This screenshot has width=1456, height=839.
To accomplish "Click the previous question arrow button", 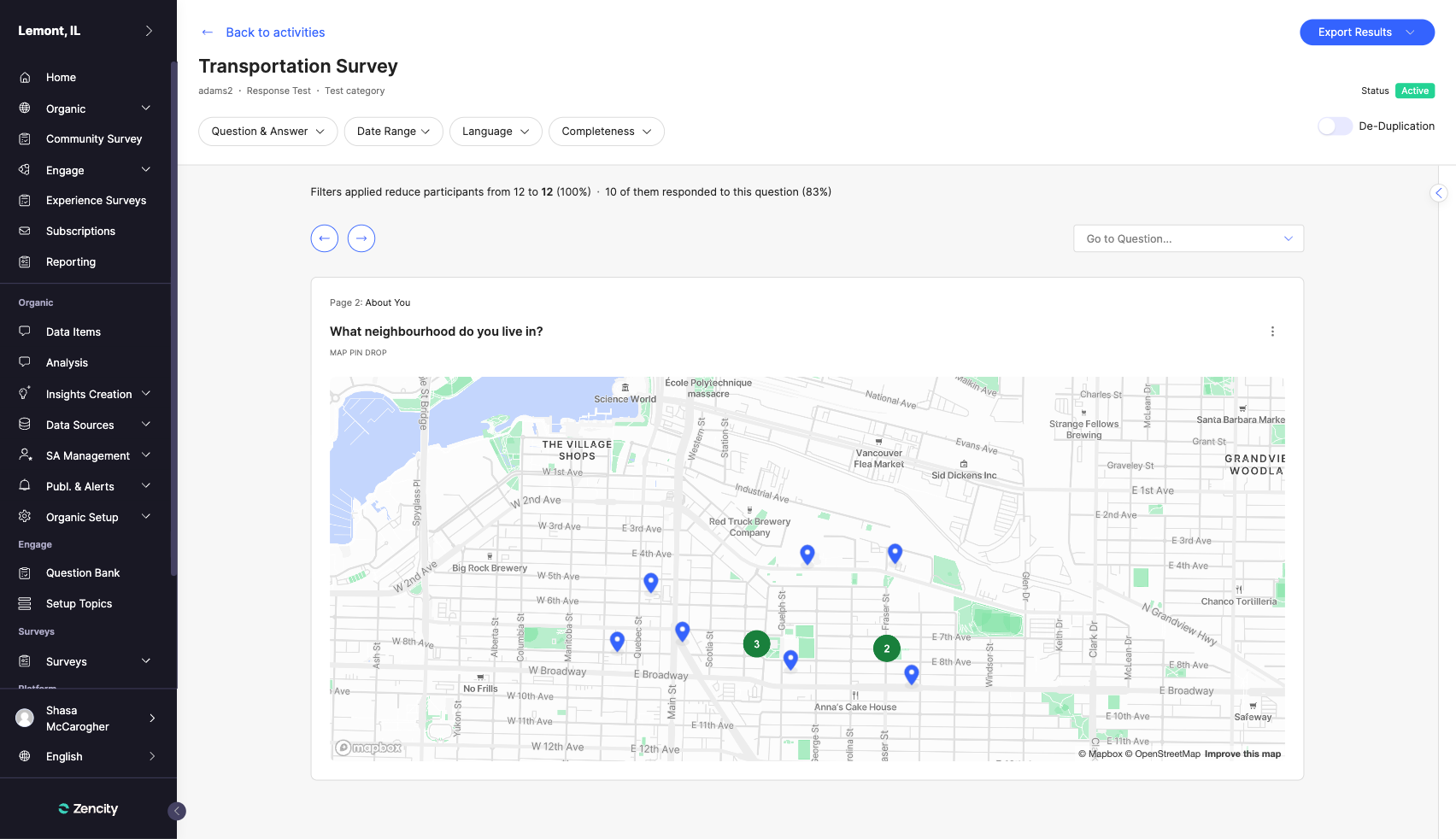I will (324, 238).
